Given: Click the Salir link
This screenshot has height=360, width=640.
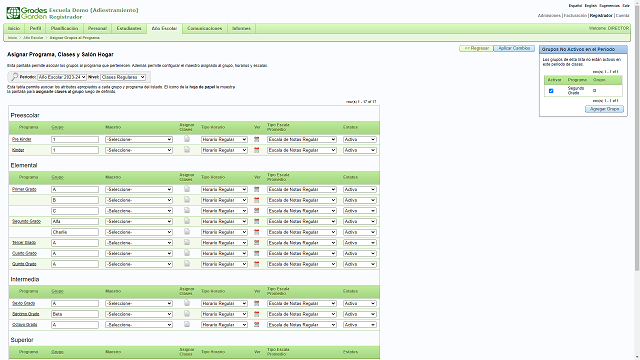Looking at the screenshot, I should coord(626,6).
